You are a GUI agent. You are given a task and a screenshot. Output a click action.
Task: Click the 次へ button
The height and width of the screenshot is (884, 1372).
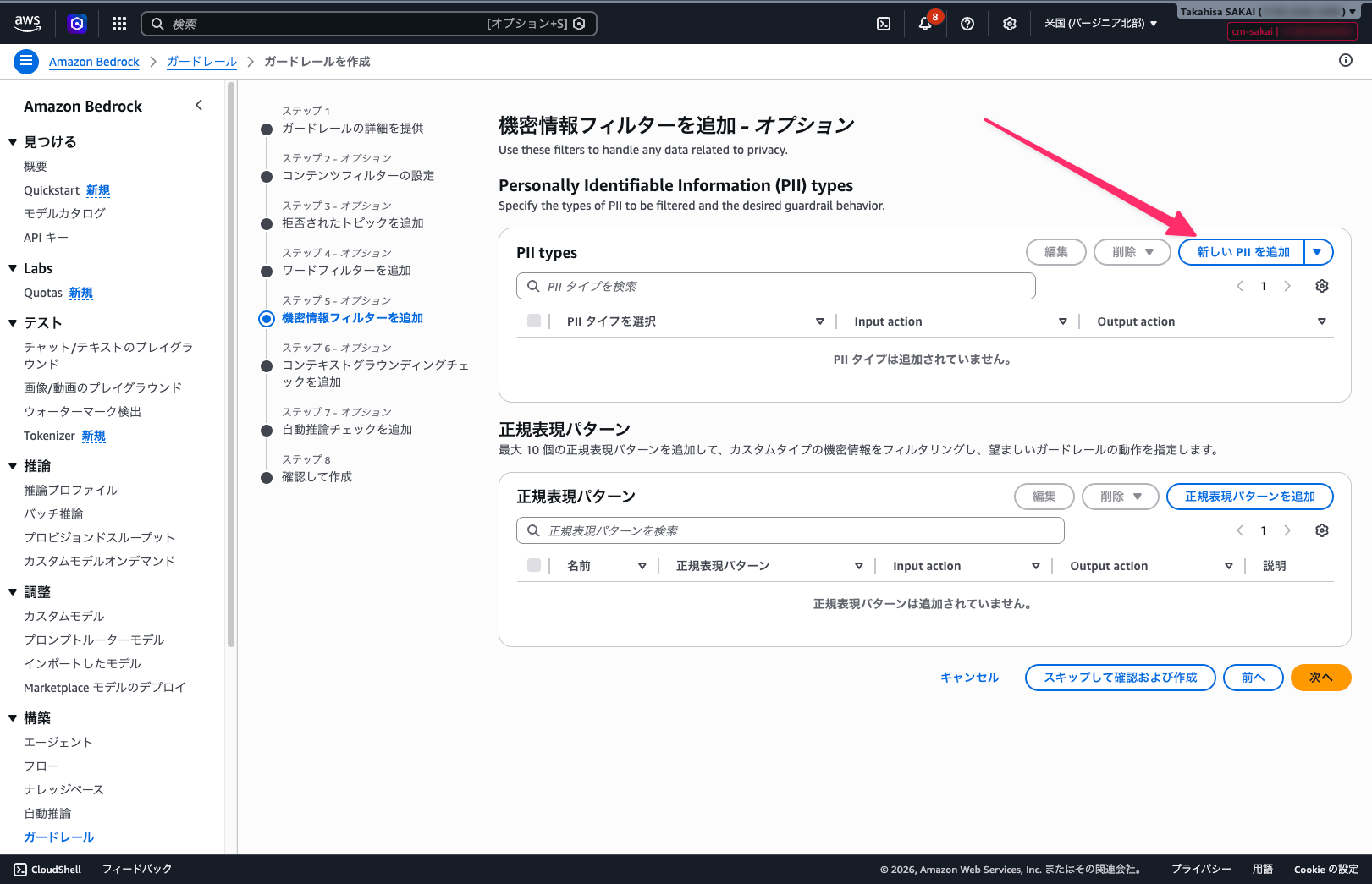tap(1320, 678)
